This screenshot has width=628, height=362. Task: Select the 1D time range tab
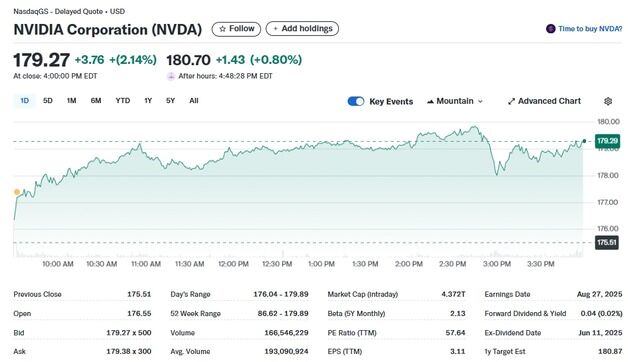24,101
